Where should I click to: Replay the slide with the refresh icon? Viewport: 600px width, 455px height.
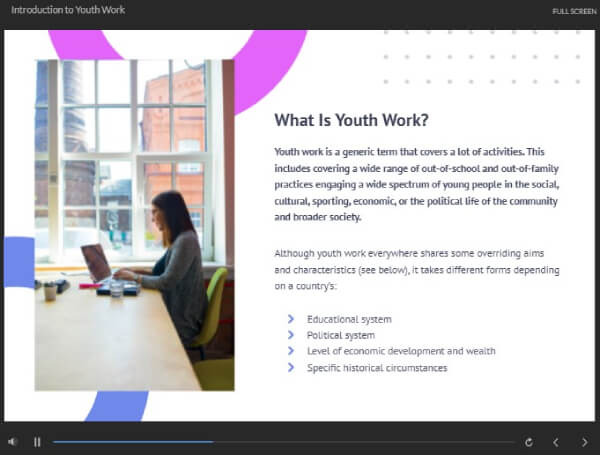(x=529, y=442)
